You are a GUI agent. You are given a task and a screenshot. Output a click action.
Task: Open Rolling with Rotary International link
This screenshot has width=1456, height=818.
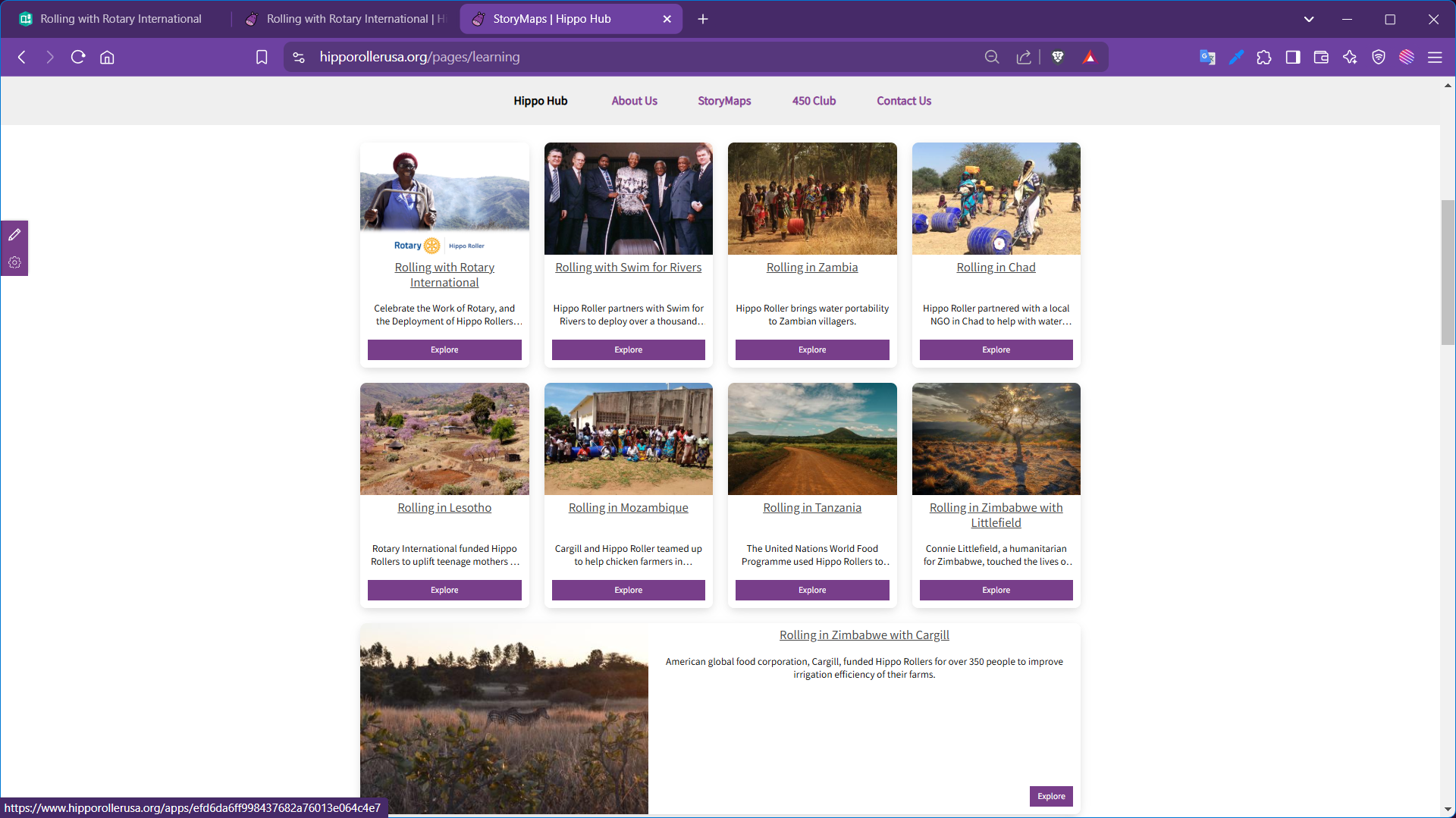444,275
